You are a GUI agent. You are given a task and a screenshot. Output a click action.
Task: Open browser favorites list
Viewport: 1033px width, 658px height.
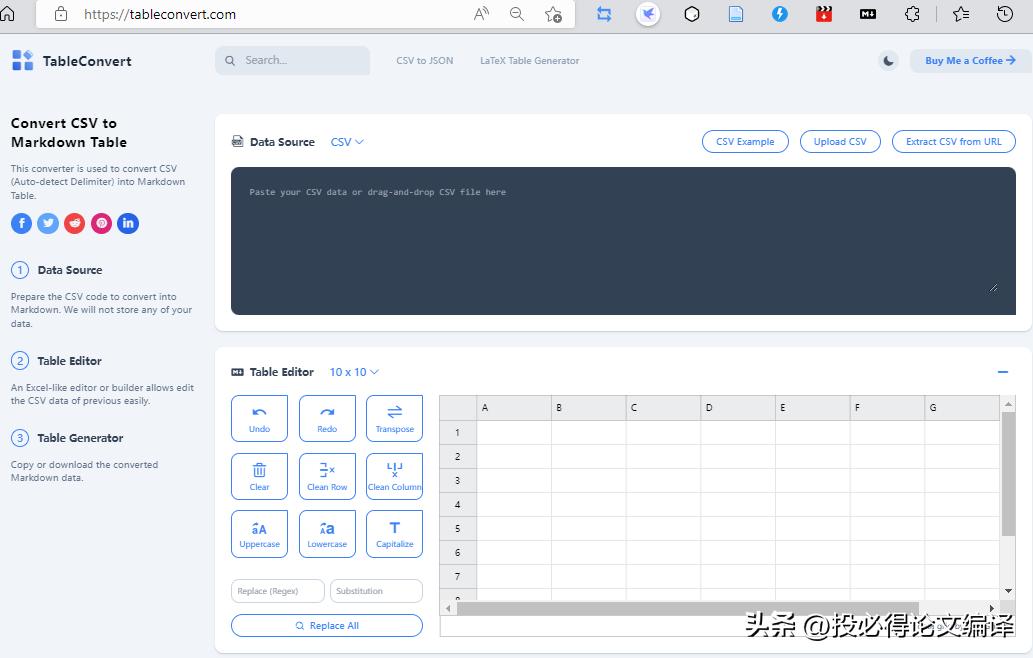pyautogui.click(x=961, y=14)
